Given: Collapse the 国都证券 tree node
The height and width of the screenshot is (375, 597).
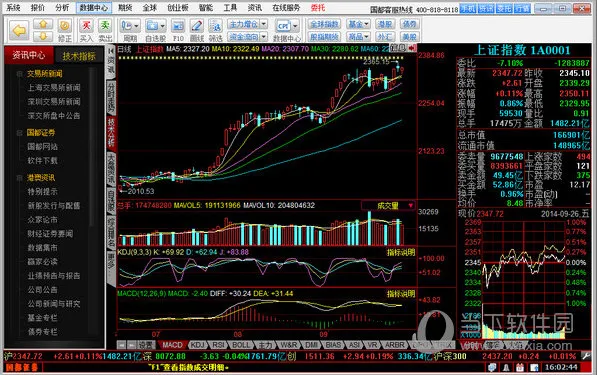Looking at the screenshot, I should [x=19, y=132].
